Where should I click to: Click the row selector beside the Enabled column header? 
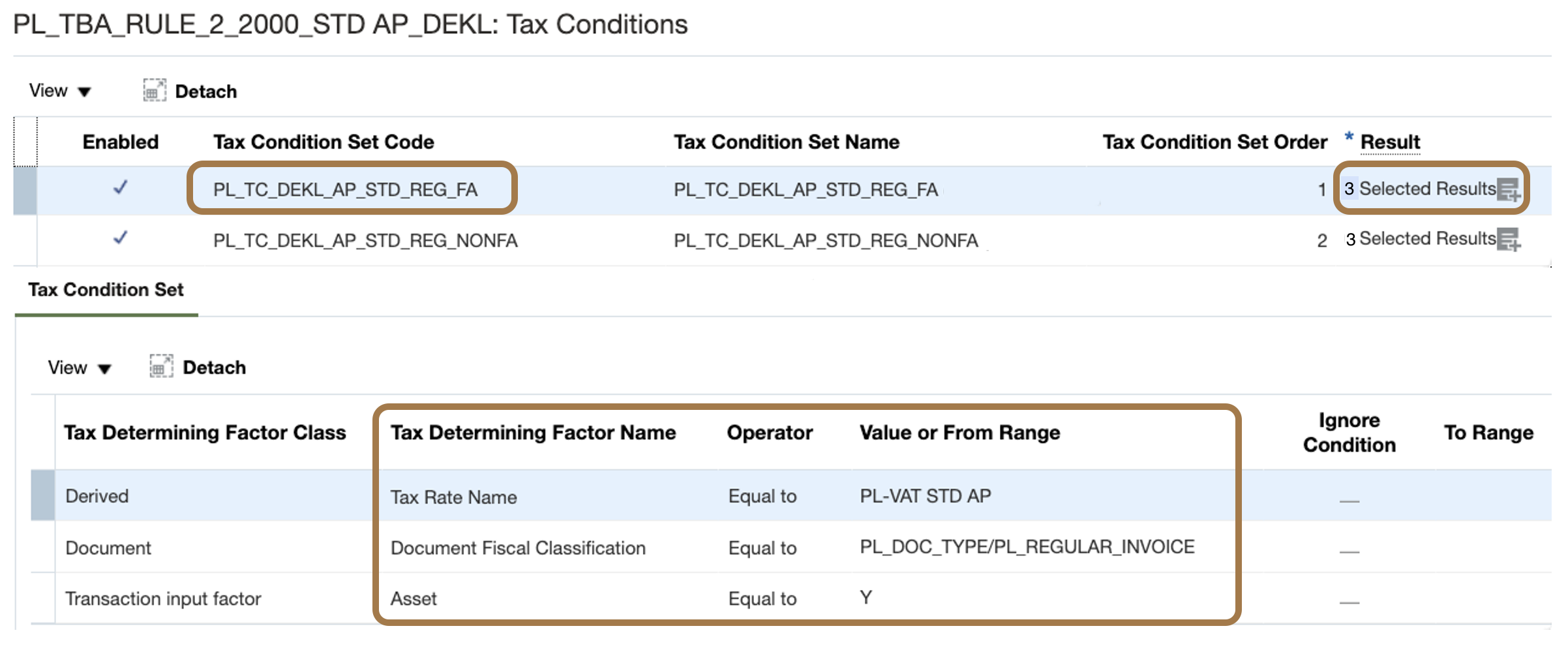click(25, 141)
